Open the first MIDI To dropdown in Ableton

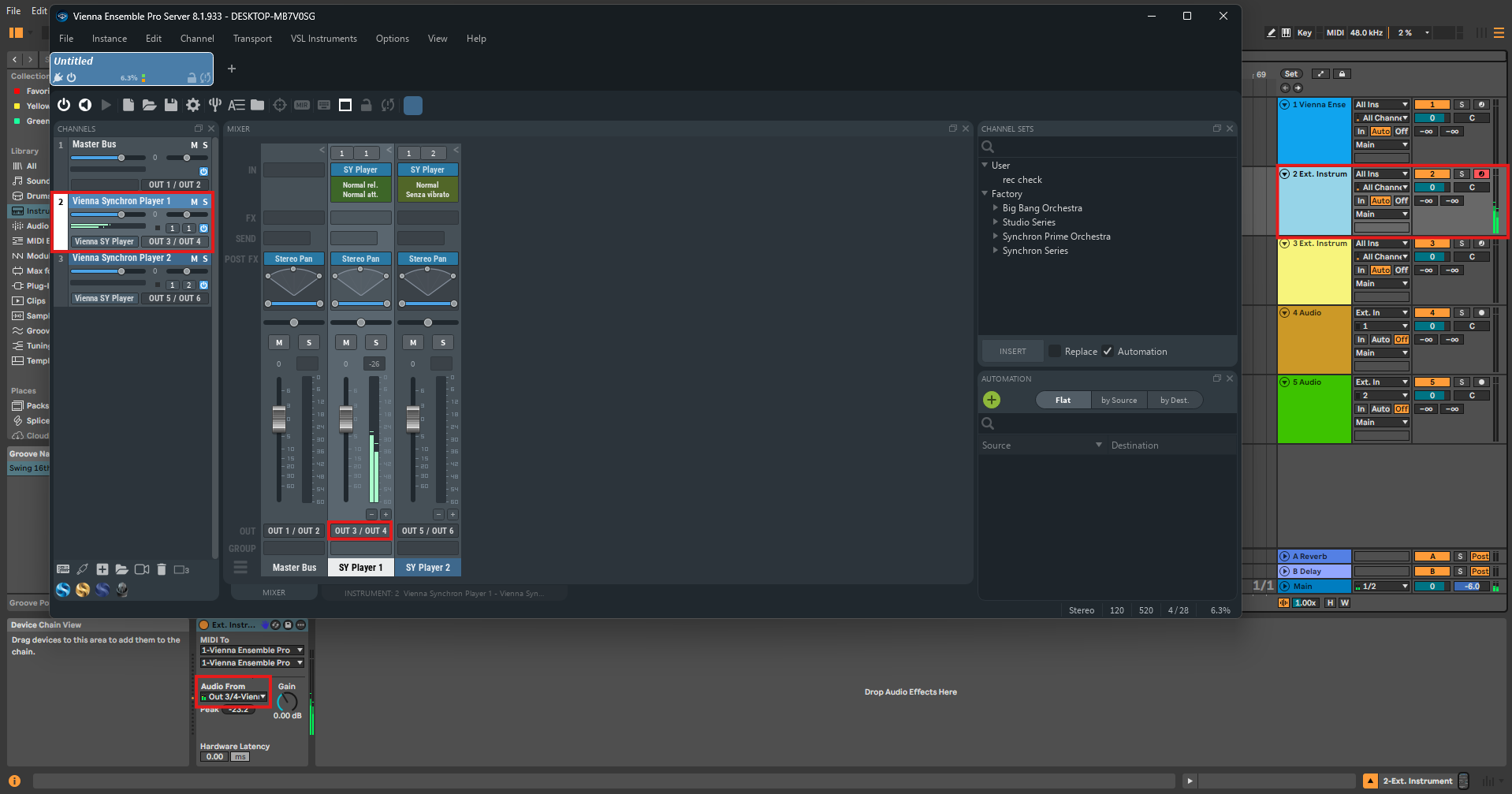click(x=252, y=650)
